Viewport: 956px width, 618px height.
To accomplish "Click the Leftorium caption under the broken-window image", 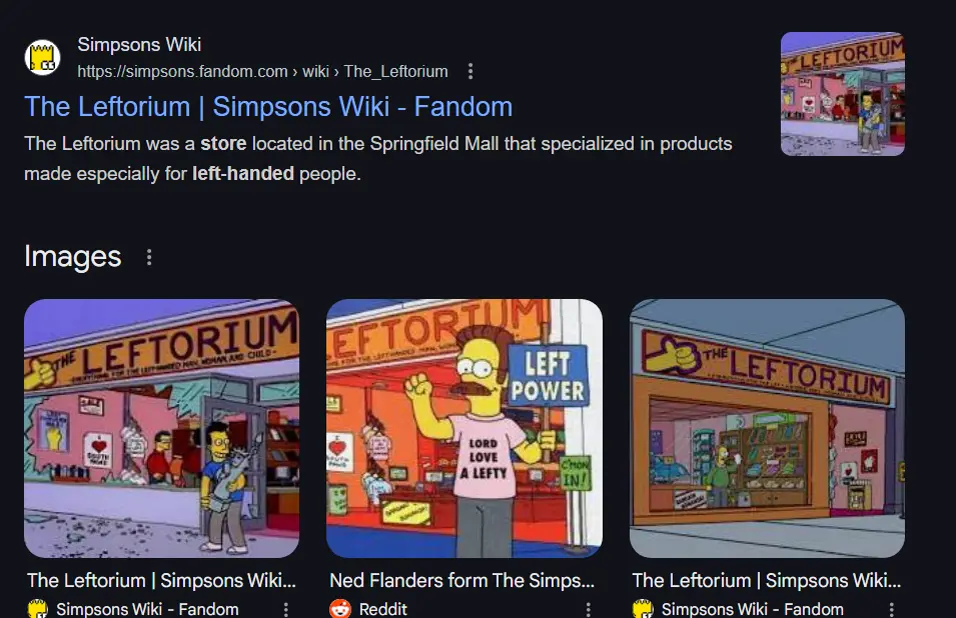I will click(162, 580).
